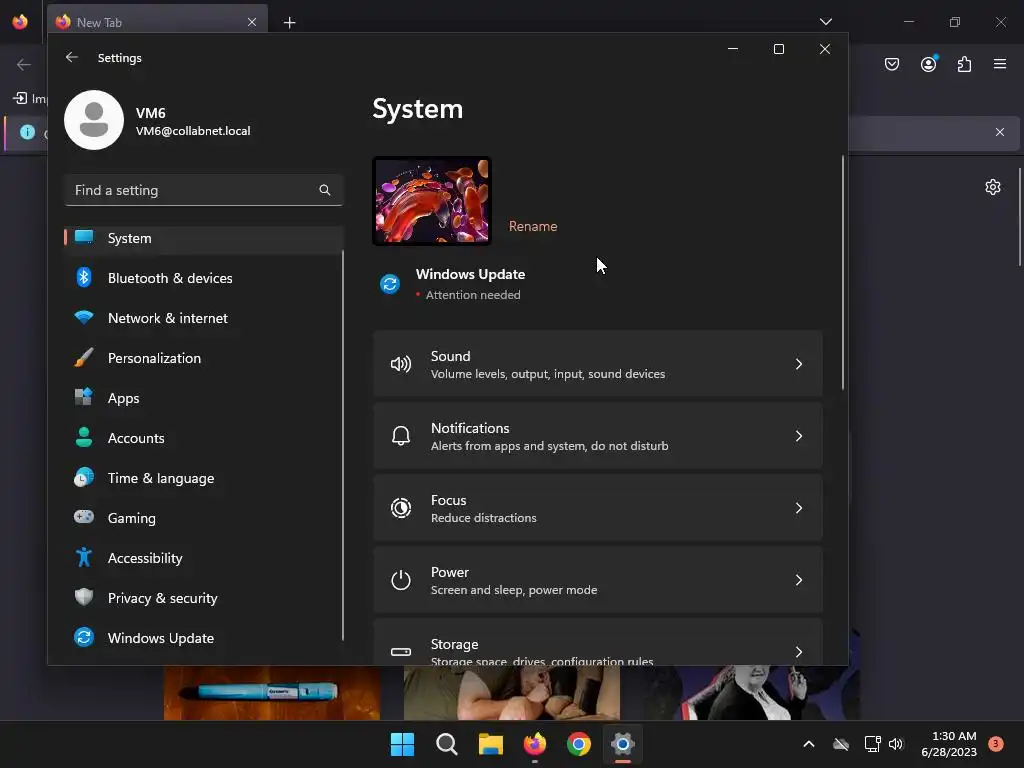The width and height of the screenshot is (1024, 768).
Task: Open Google Chrome from taskbar
Action: tap(579, 744)
